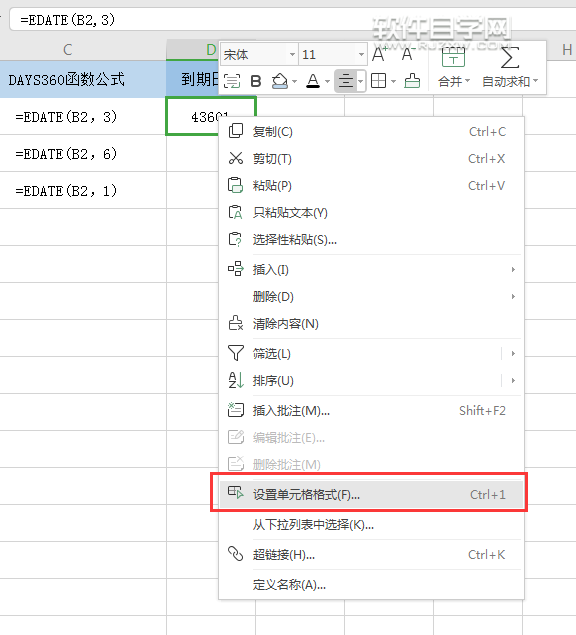Click the center alignment icon
This screenshot has height=635, width=576.
tap(346, 81)
